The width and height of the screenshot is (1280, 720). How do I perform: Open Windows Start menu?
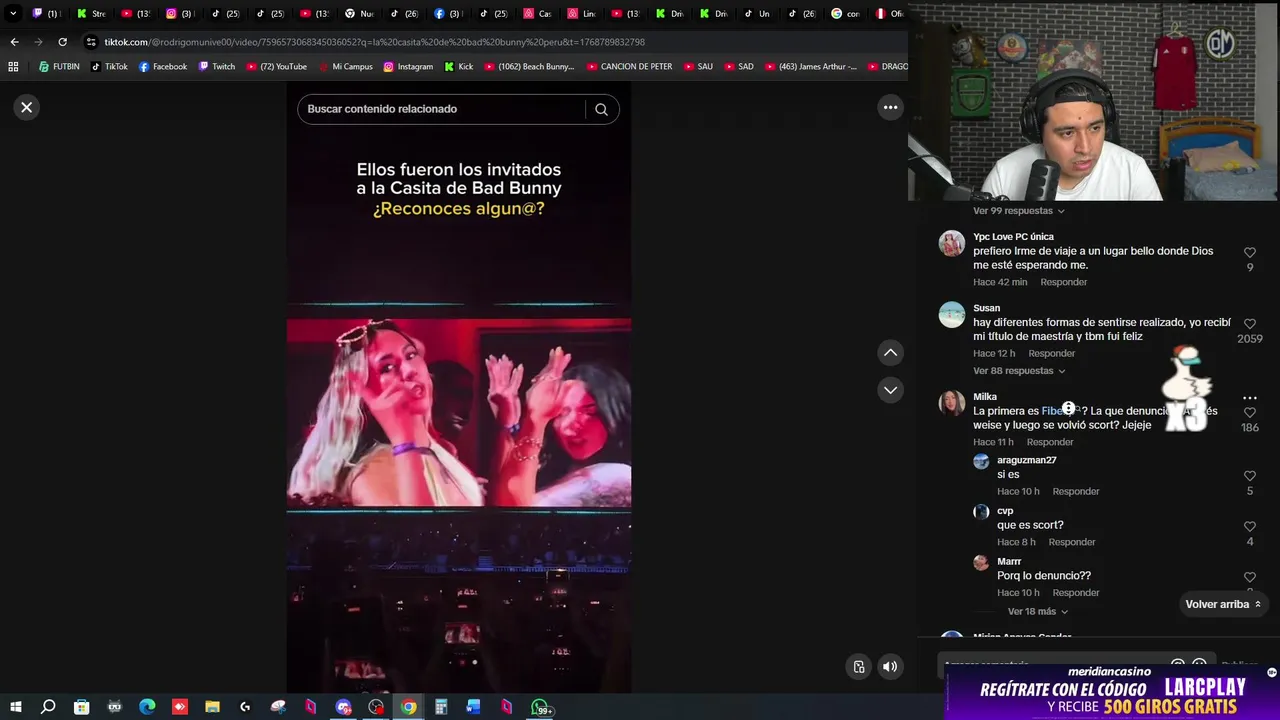(x=16, y=707)
